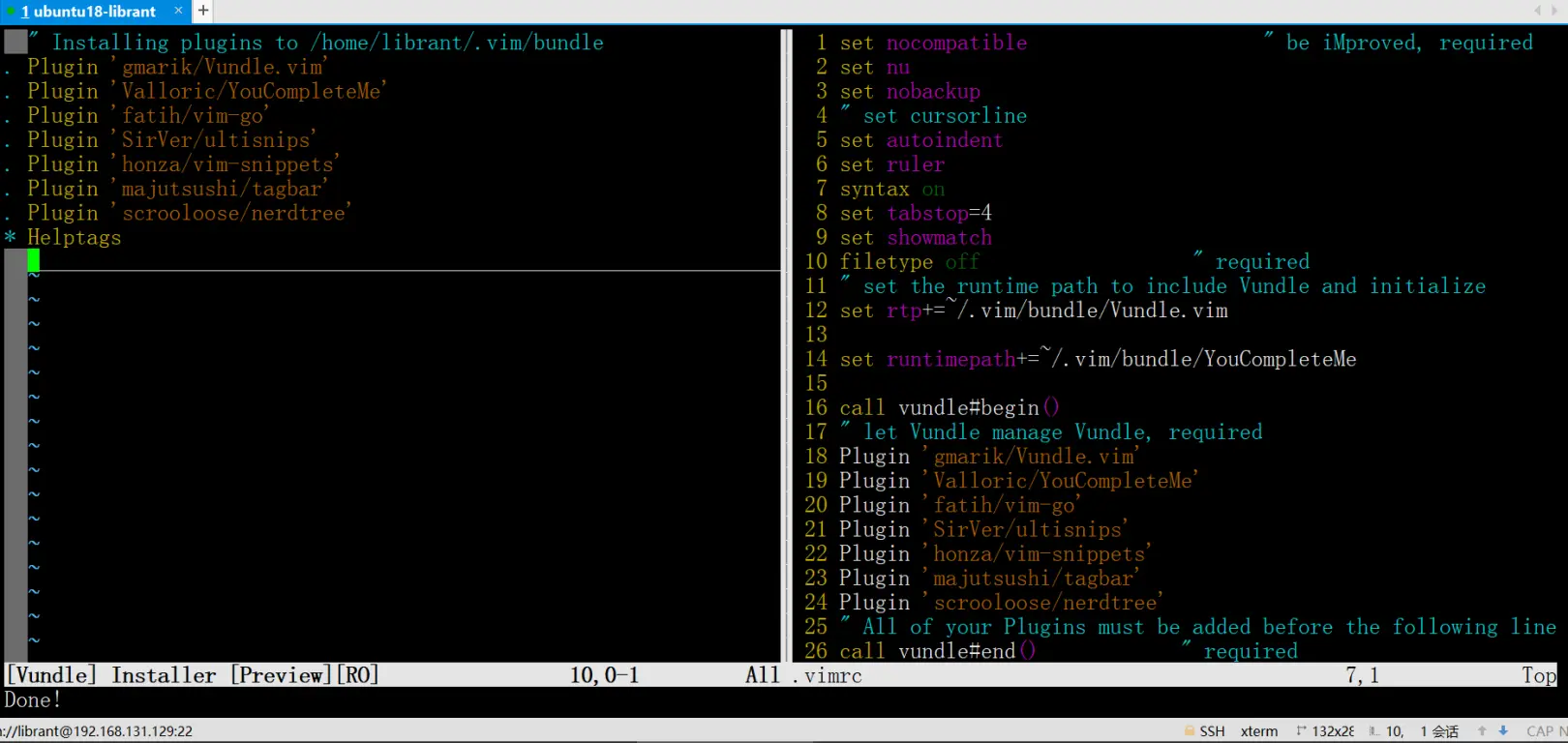Screen dimensions: 1568x743
Task: Click 'set nobackup' on line 3
Action: pyautogui.click(x=910, y=91)
